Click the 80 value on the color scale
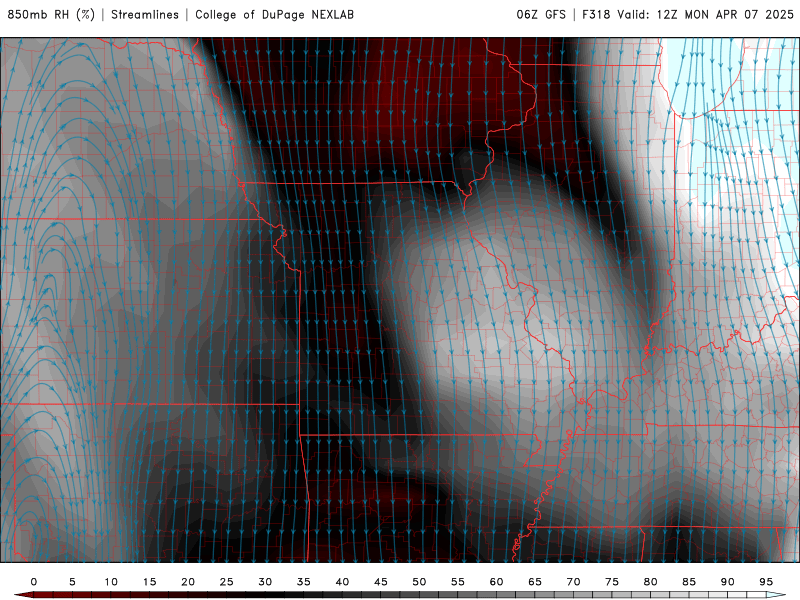This screenshot has width=800, height=600. click(651, 582)
